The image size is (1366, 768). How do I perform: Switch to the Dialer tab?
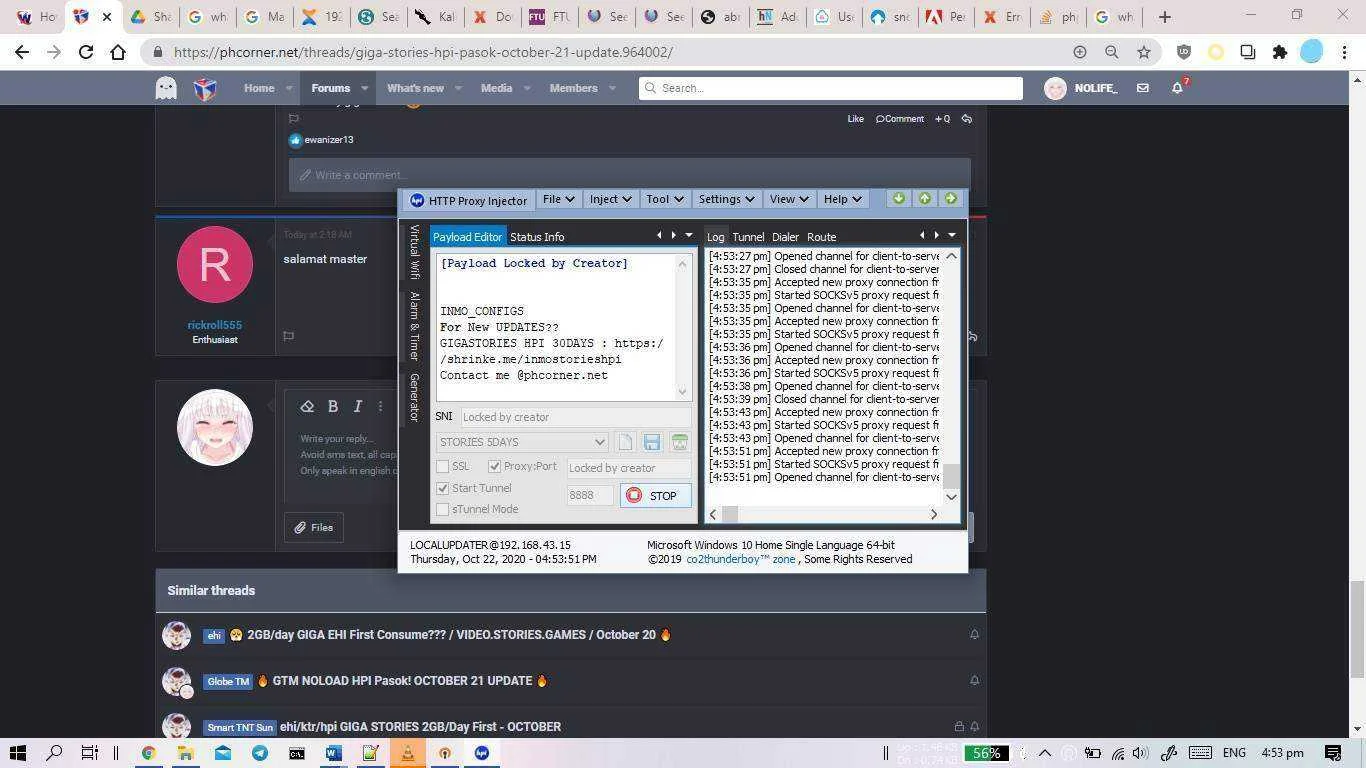(785, 237)
